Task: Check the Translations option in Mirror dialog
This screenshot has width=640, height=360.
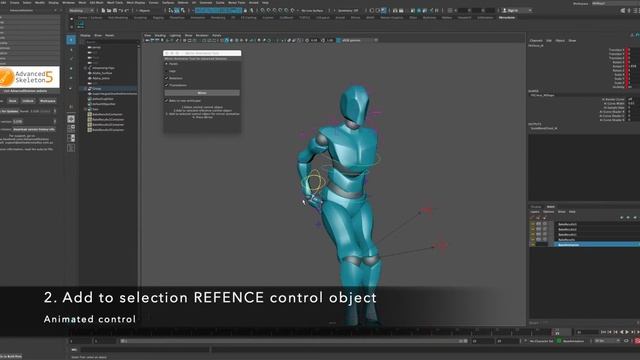Action: 167,85
